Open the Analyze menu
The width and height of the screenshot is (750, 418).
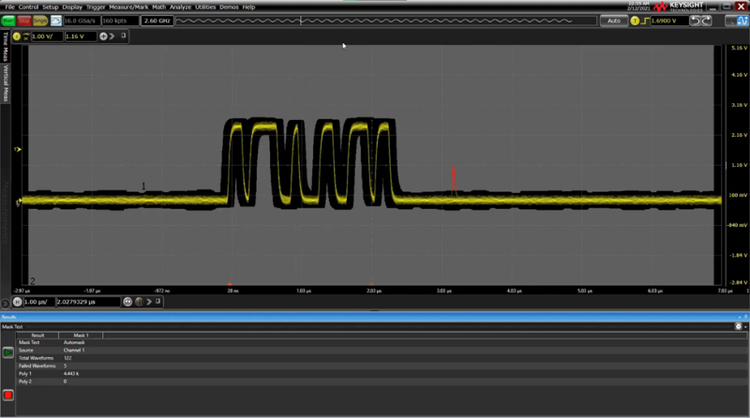click(180, 6)
